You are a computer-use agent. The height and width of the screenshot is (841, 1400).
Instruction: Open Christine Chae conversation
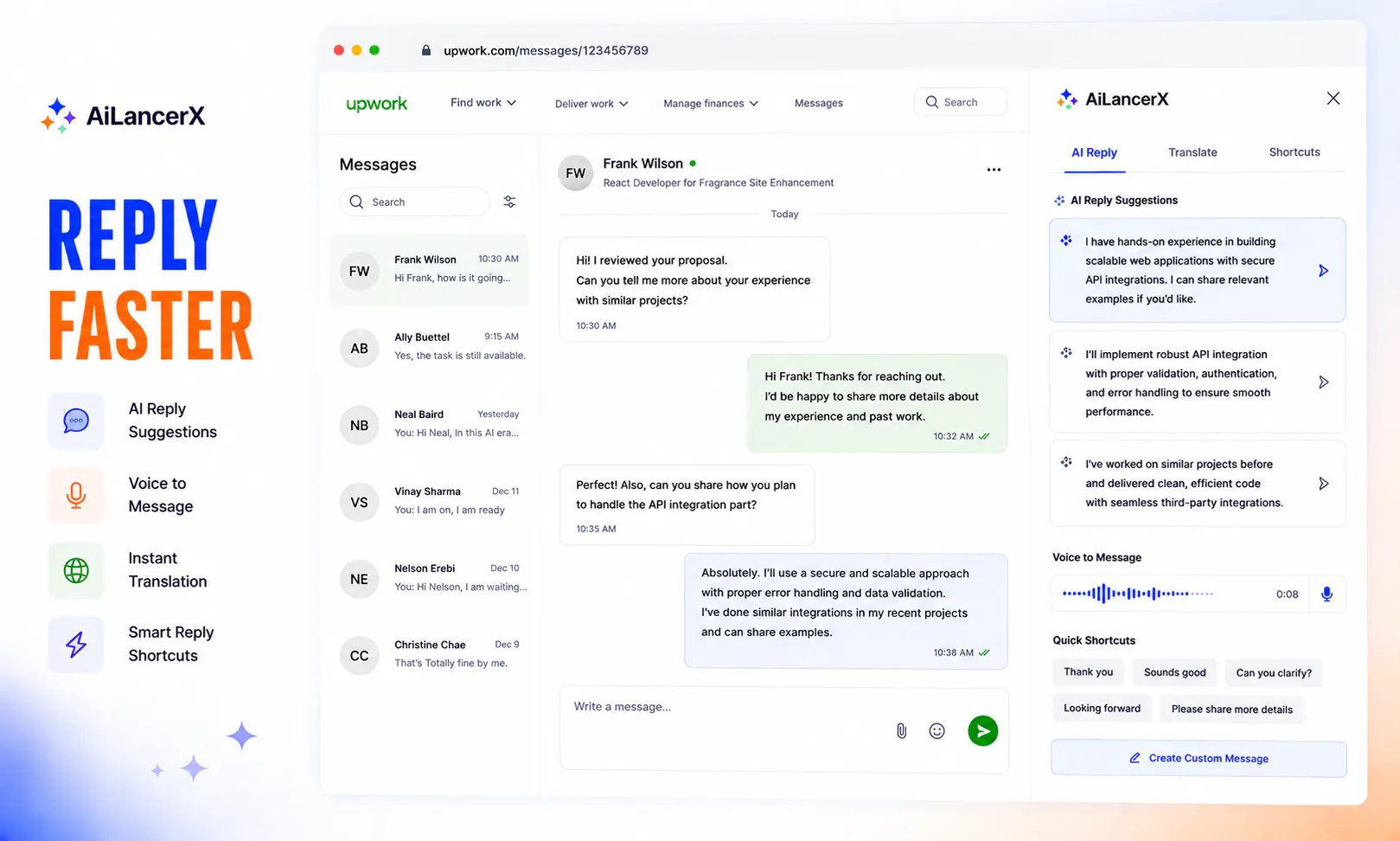coord(429,655)
